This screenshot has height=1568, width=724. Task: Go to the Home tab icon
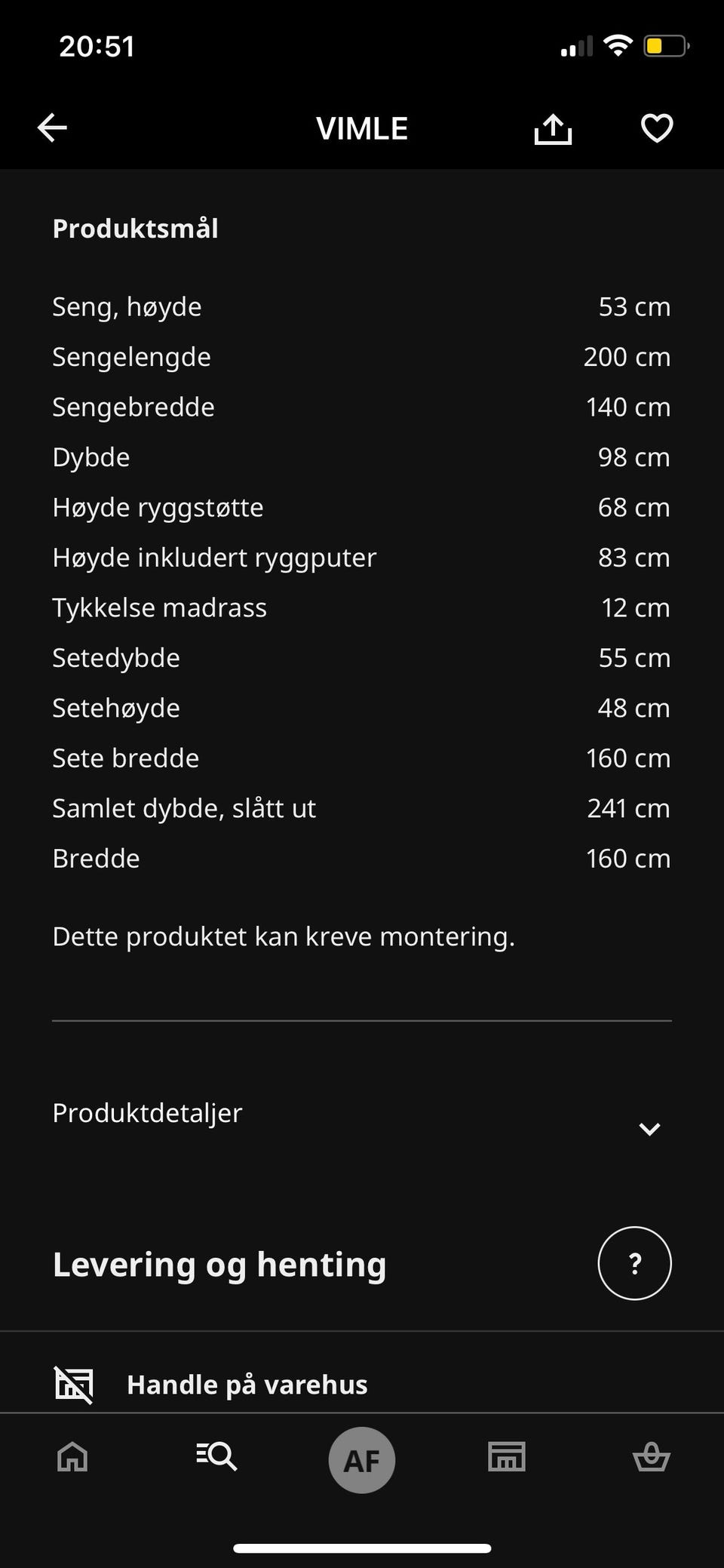pyautogui.click(x=72, y=1457)
